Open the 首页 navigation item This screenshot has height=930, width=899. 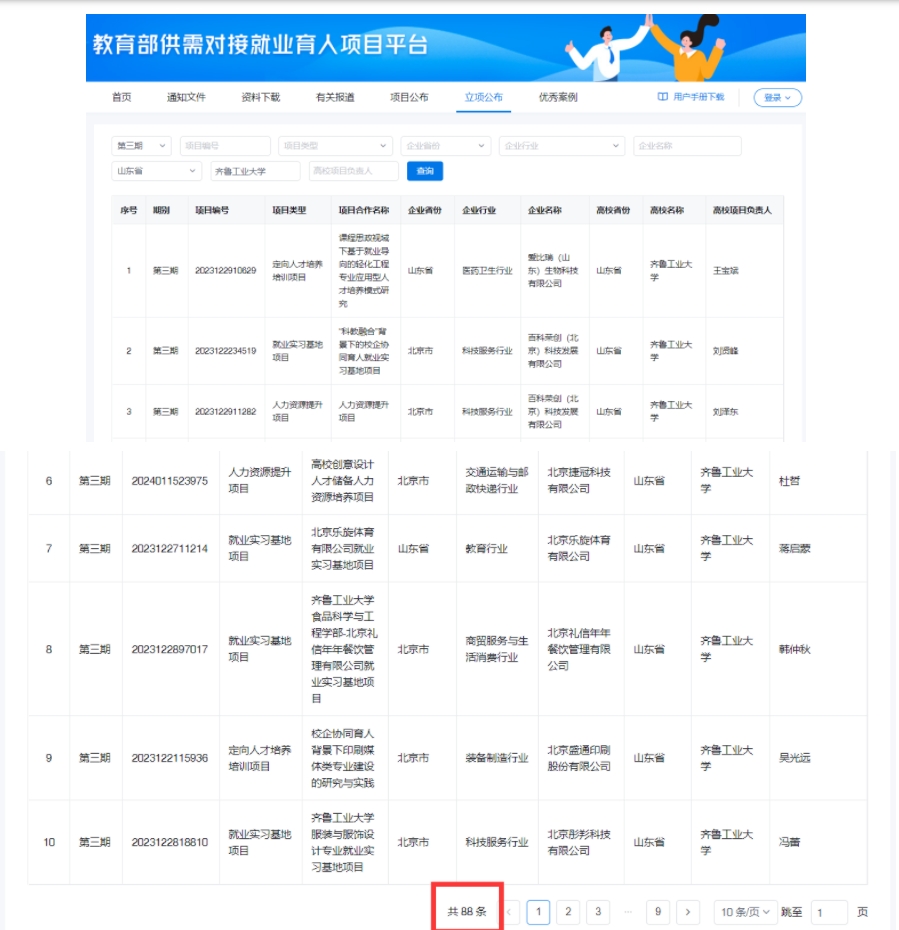tap(122, 97)
